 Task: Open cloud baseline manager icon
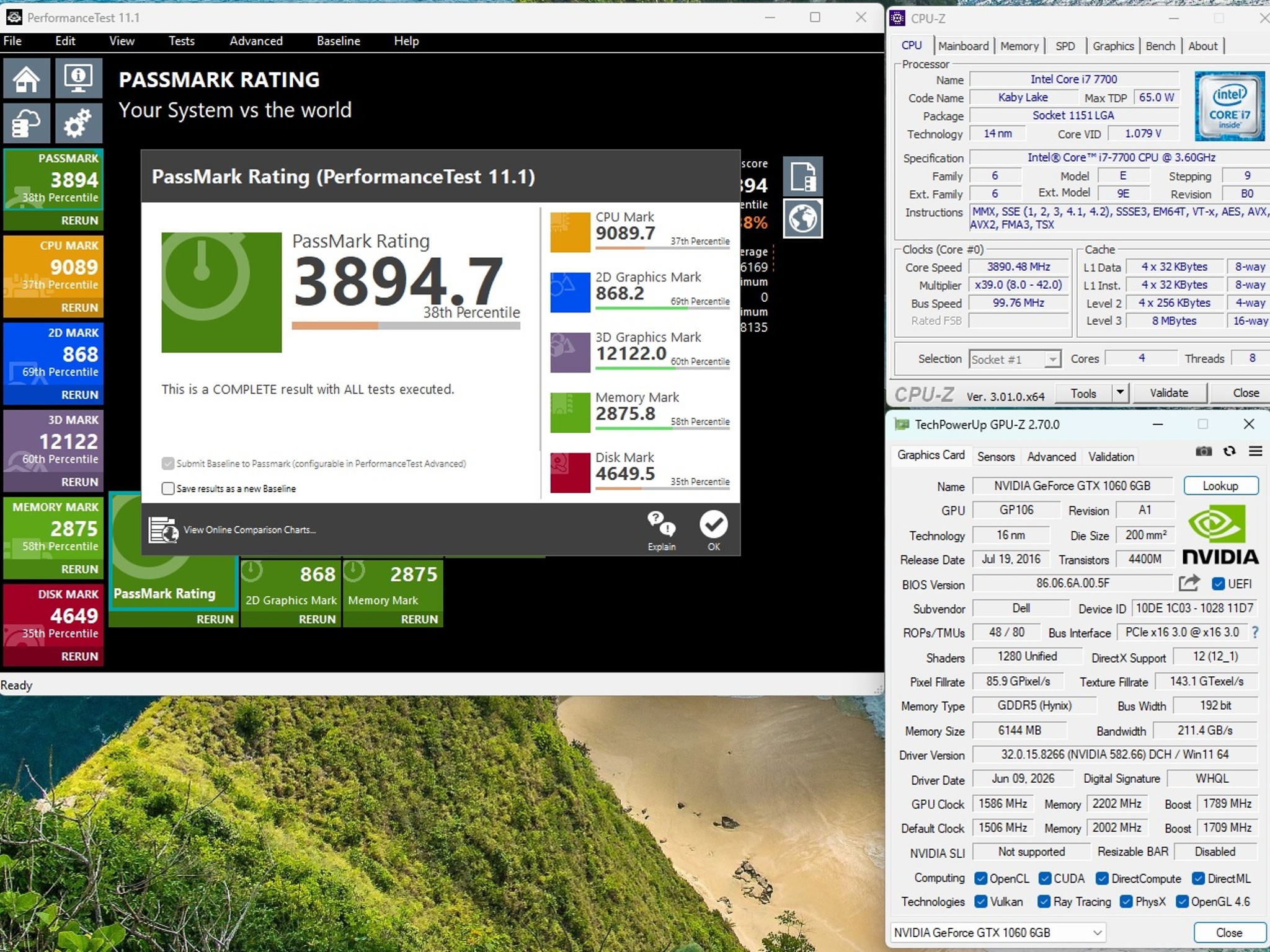27,123
